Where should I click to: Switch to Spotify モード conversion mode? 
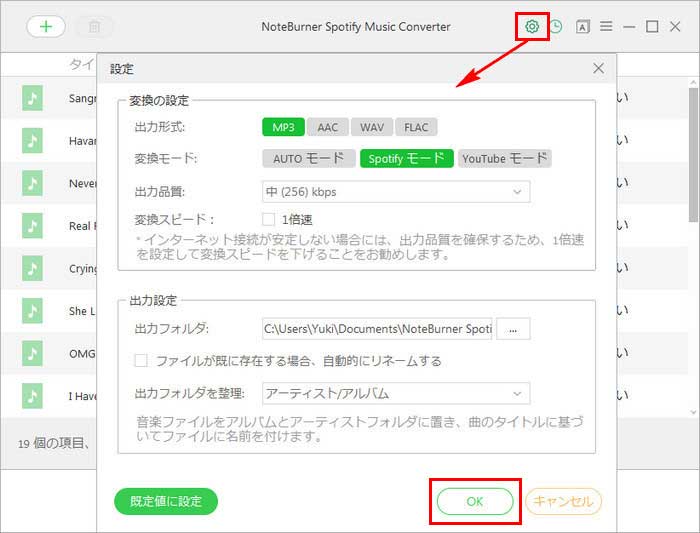(x=407, y=158)
